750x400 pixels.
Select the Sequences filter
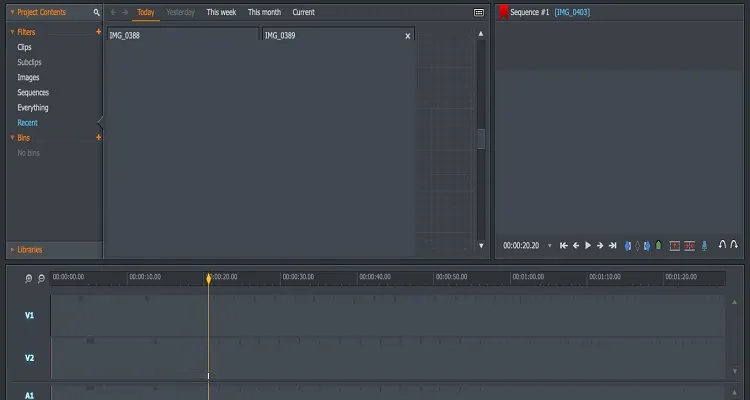[33, 92]
